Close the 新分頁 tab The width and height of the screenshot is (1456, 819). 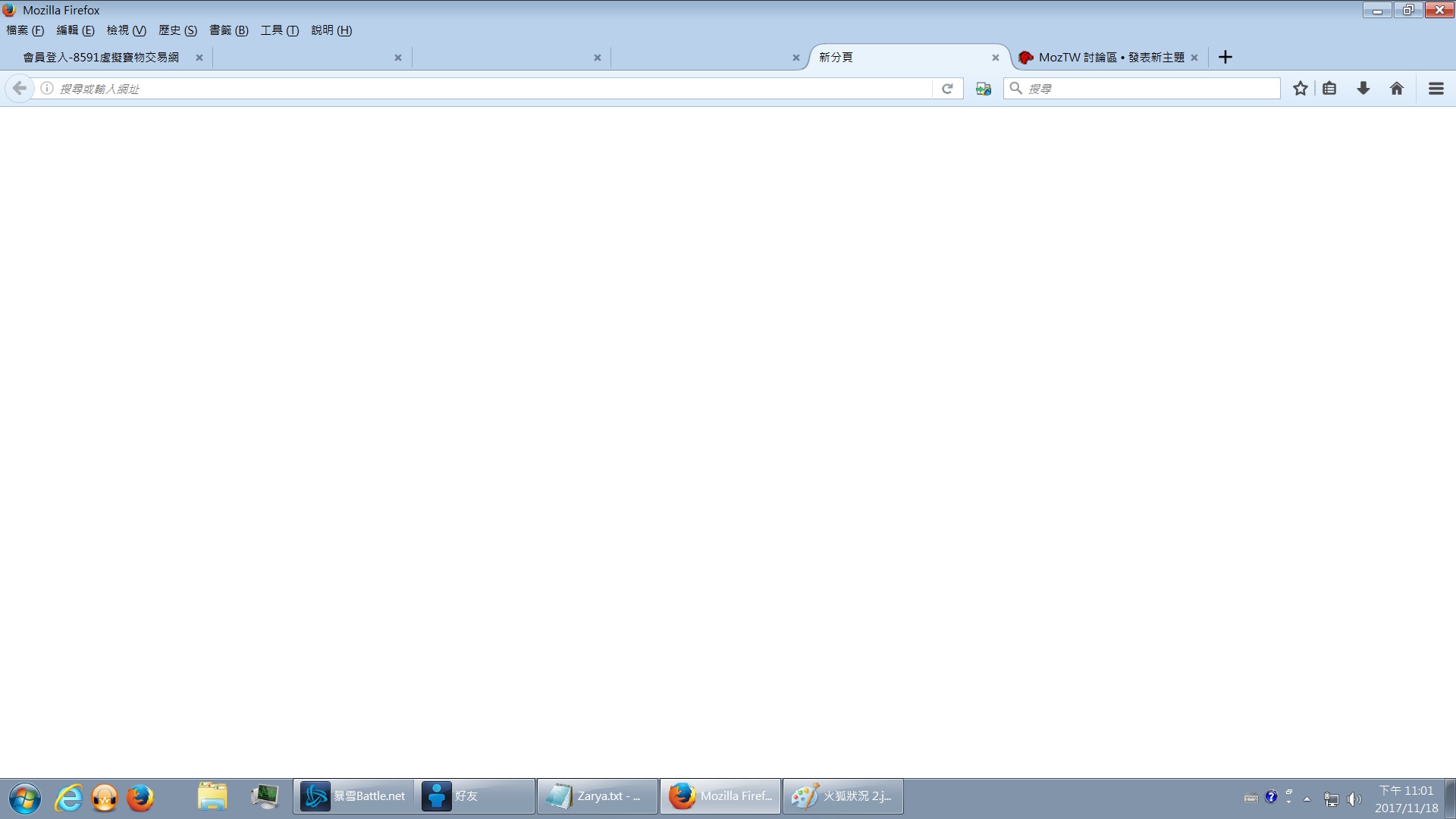[995, 58]
